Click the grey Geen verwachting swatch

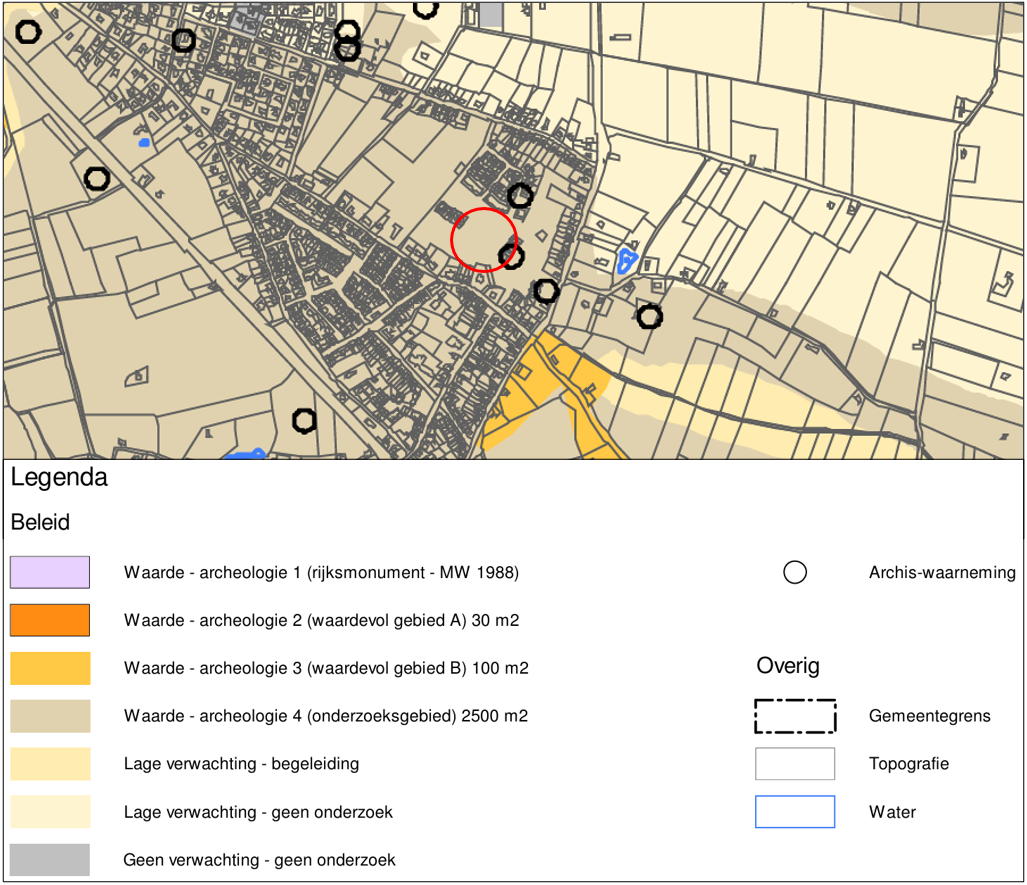[50, 859]
